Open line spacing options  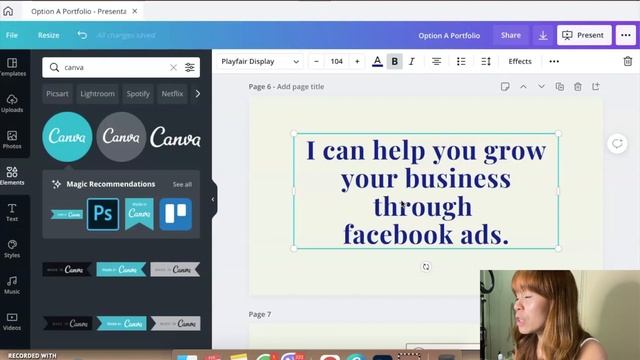tap(486, 62)
